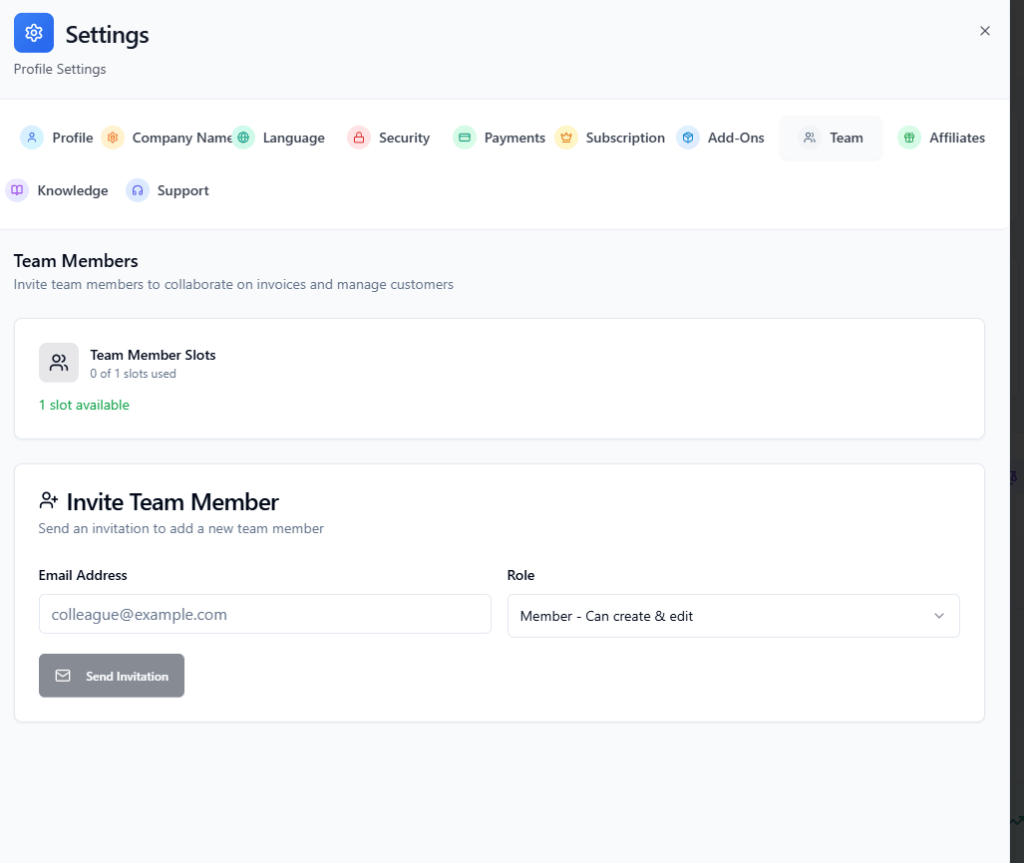Click the Knowledge book icon
1024x863 pixels.
(x=16, y=190)
